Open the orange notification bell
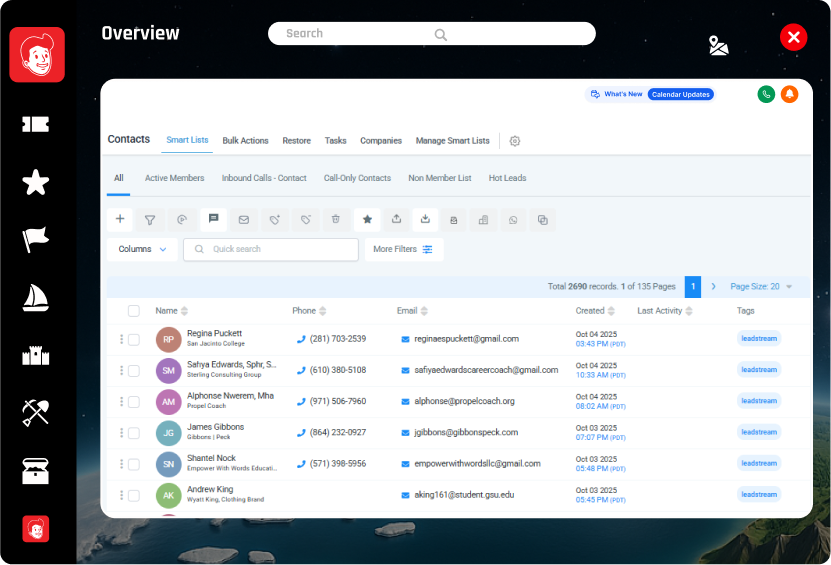Image resolution: width=831 pixels, height=565 pixels. pyautogui.click(x=789, y=94)
